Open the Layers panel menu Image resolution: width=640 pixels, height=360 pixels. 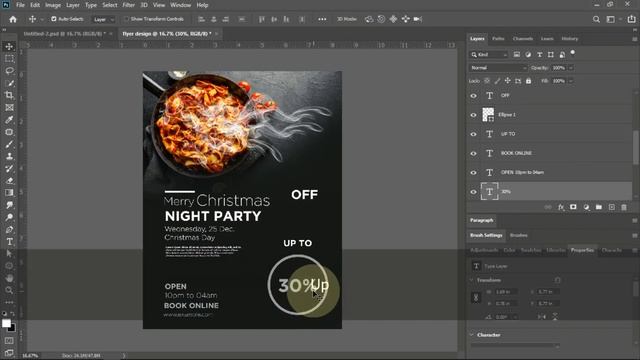coord(634,39)
